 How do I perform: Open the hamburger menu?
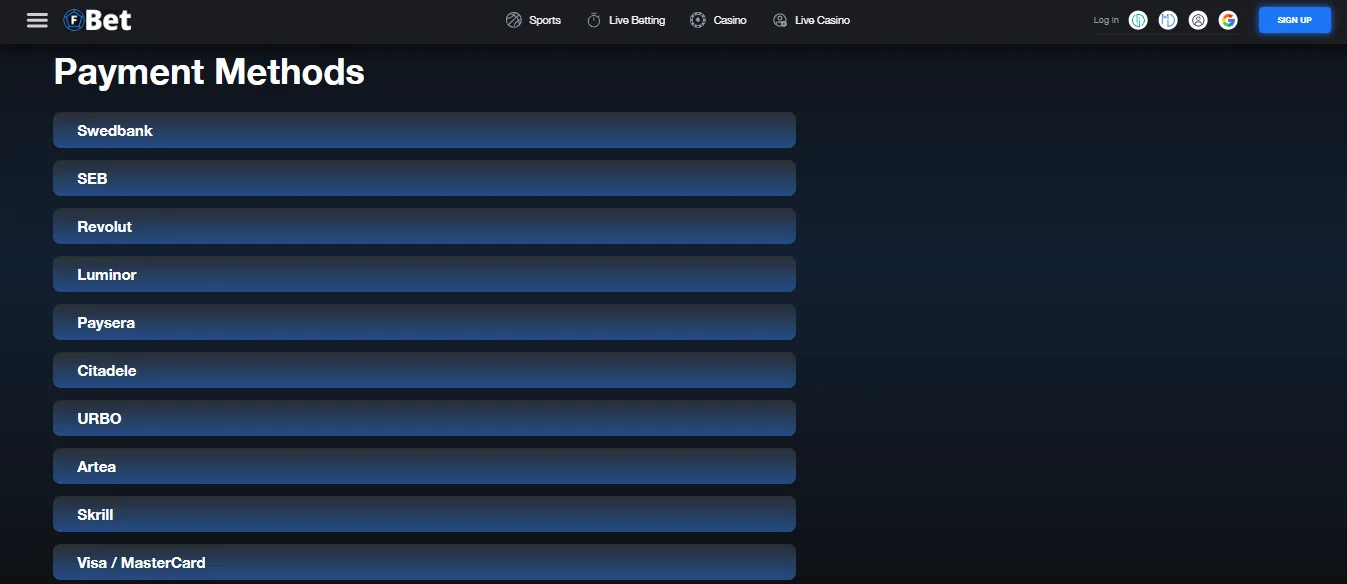tap(37, 20)
